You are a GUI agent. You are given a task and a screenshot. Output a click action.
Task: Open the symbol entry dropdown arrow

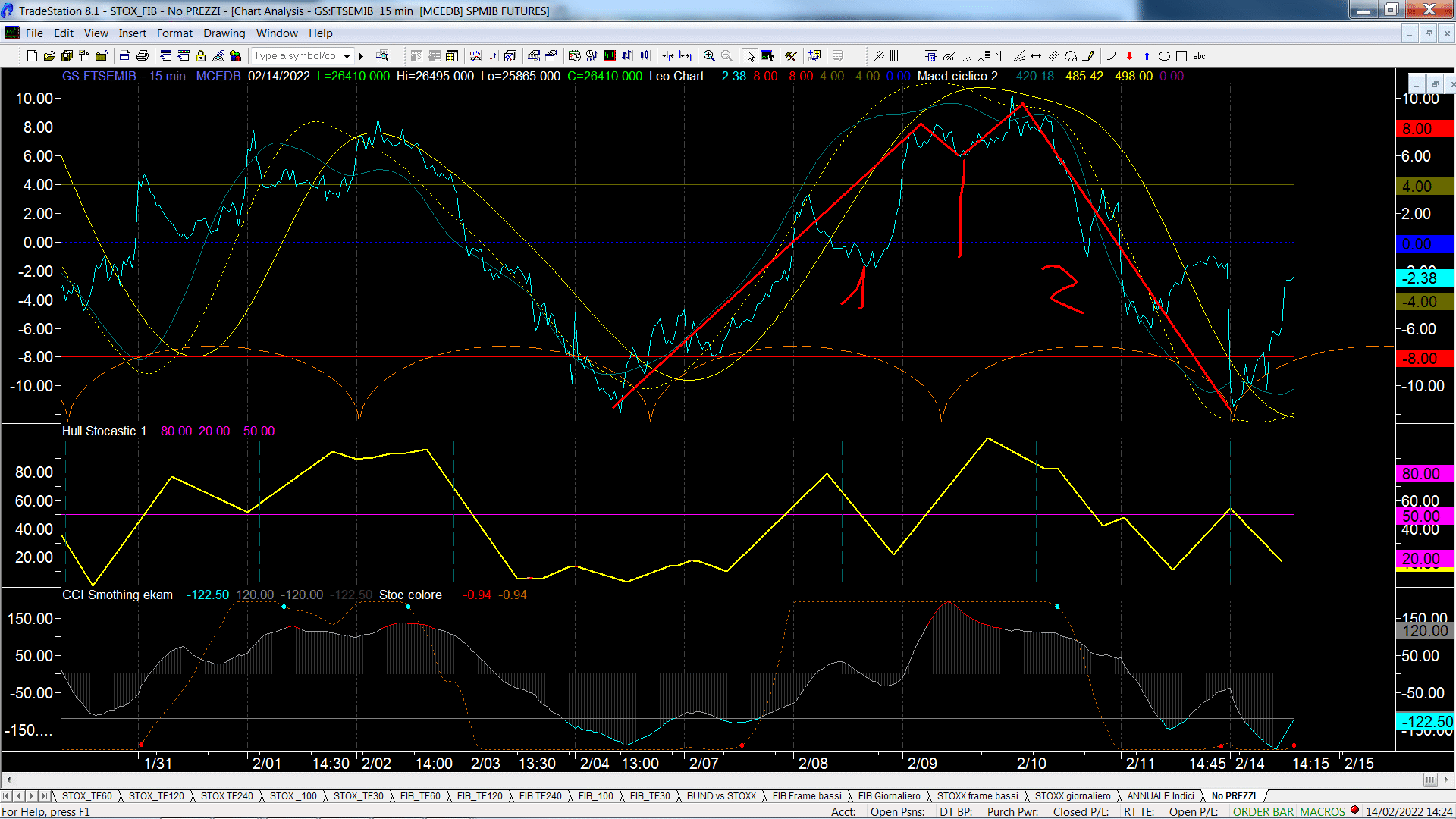pos(347,56)
